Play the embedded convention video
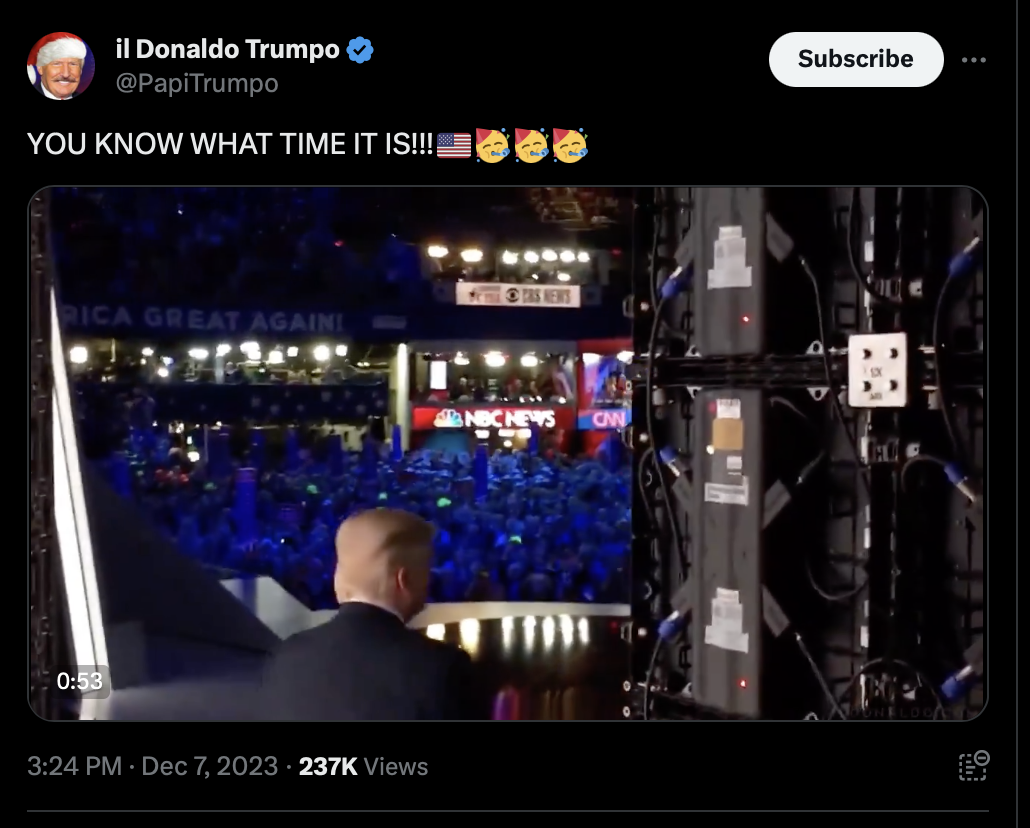The width and height of the screenshot is (1030, 828). point(508,453)
